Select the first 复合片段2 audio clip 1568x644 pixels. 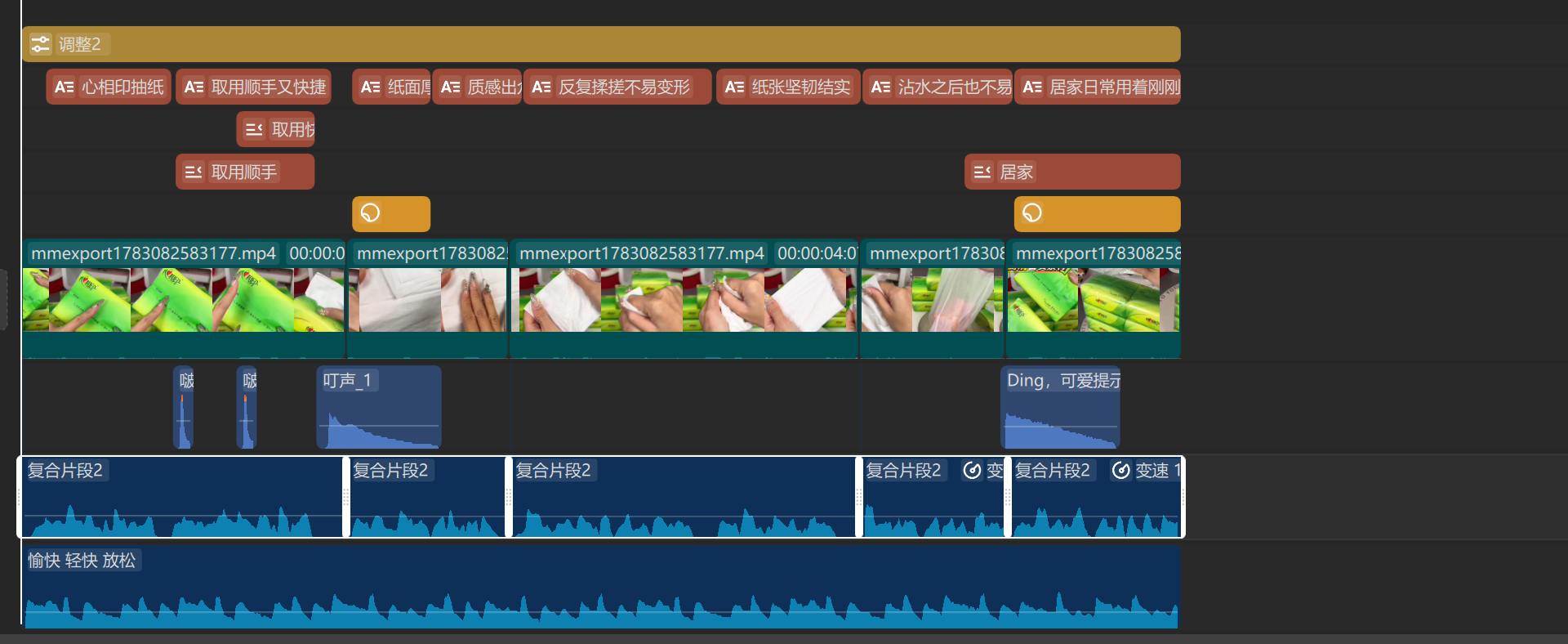pos(183,497)
